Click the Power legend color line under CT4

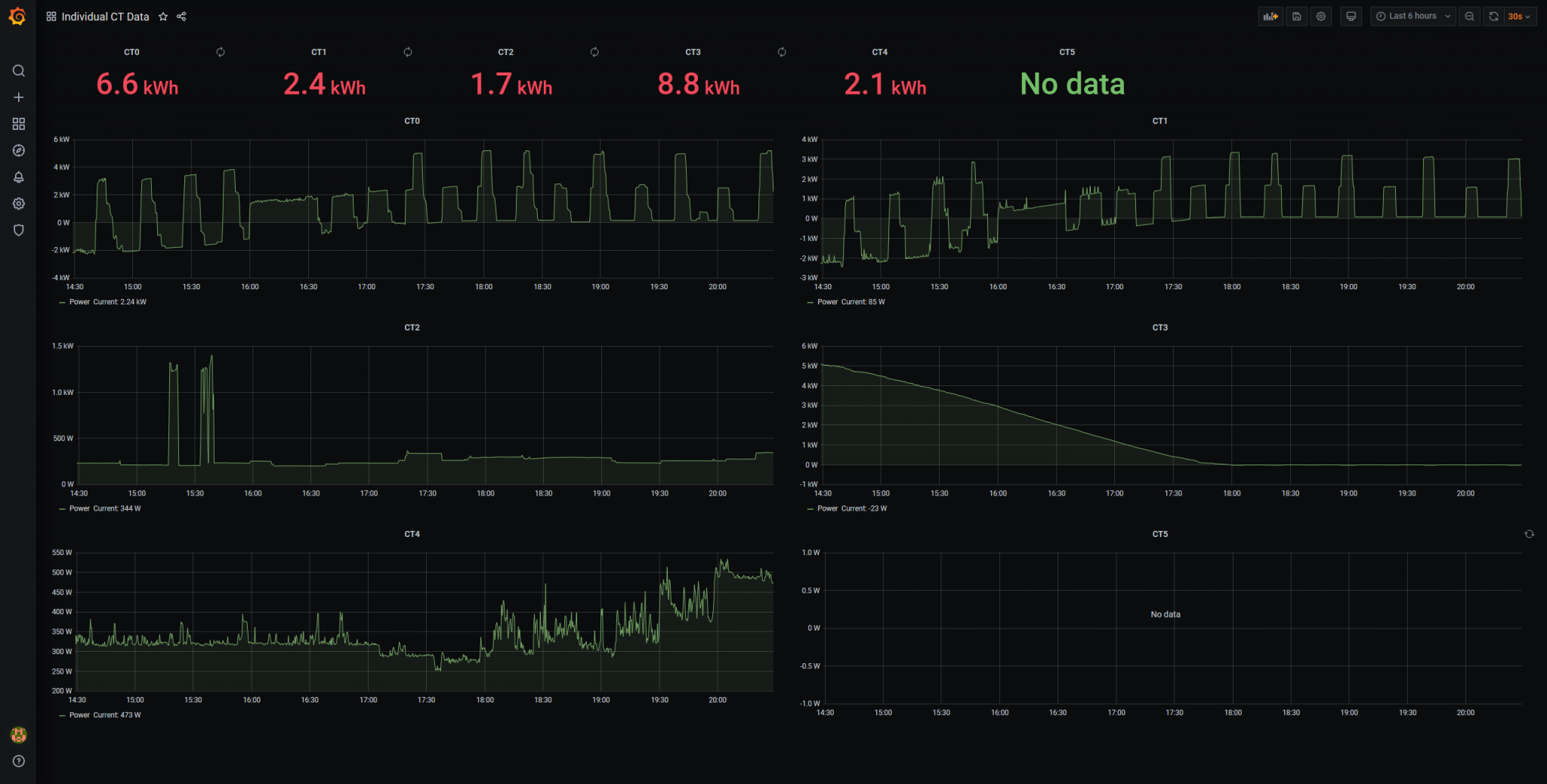tap(62, 715)
